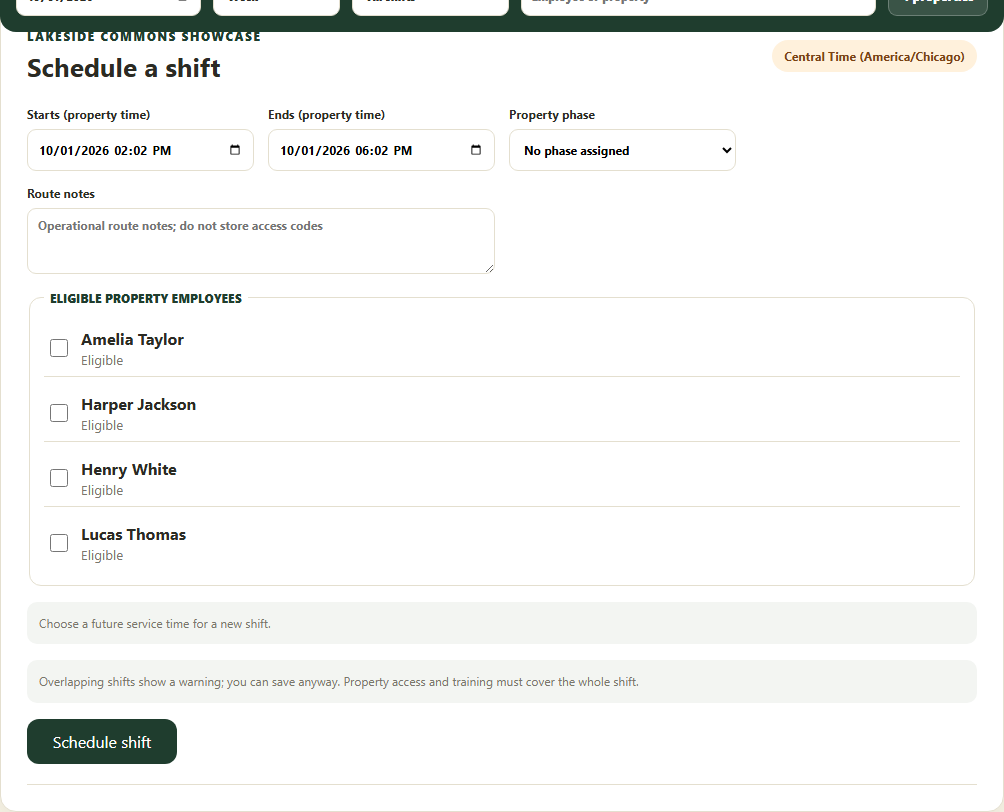
Task: Click the Lakeside Commons Showcase heading
Action: 143,37
